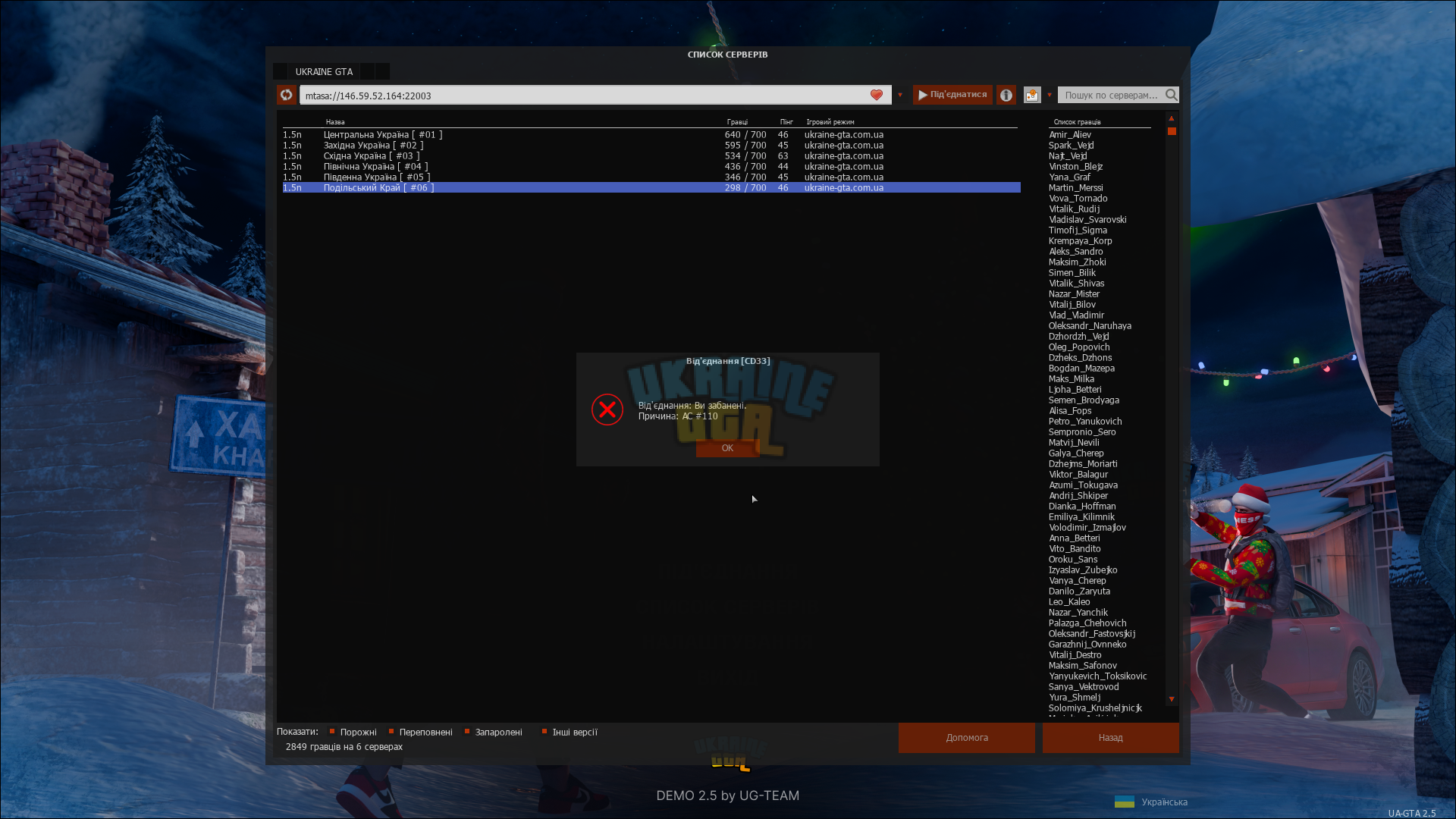Click player Petro_Yanukovich in player list
This screenshot has width=1456, height=819.
pos(1085,422)
